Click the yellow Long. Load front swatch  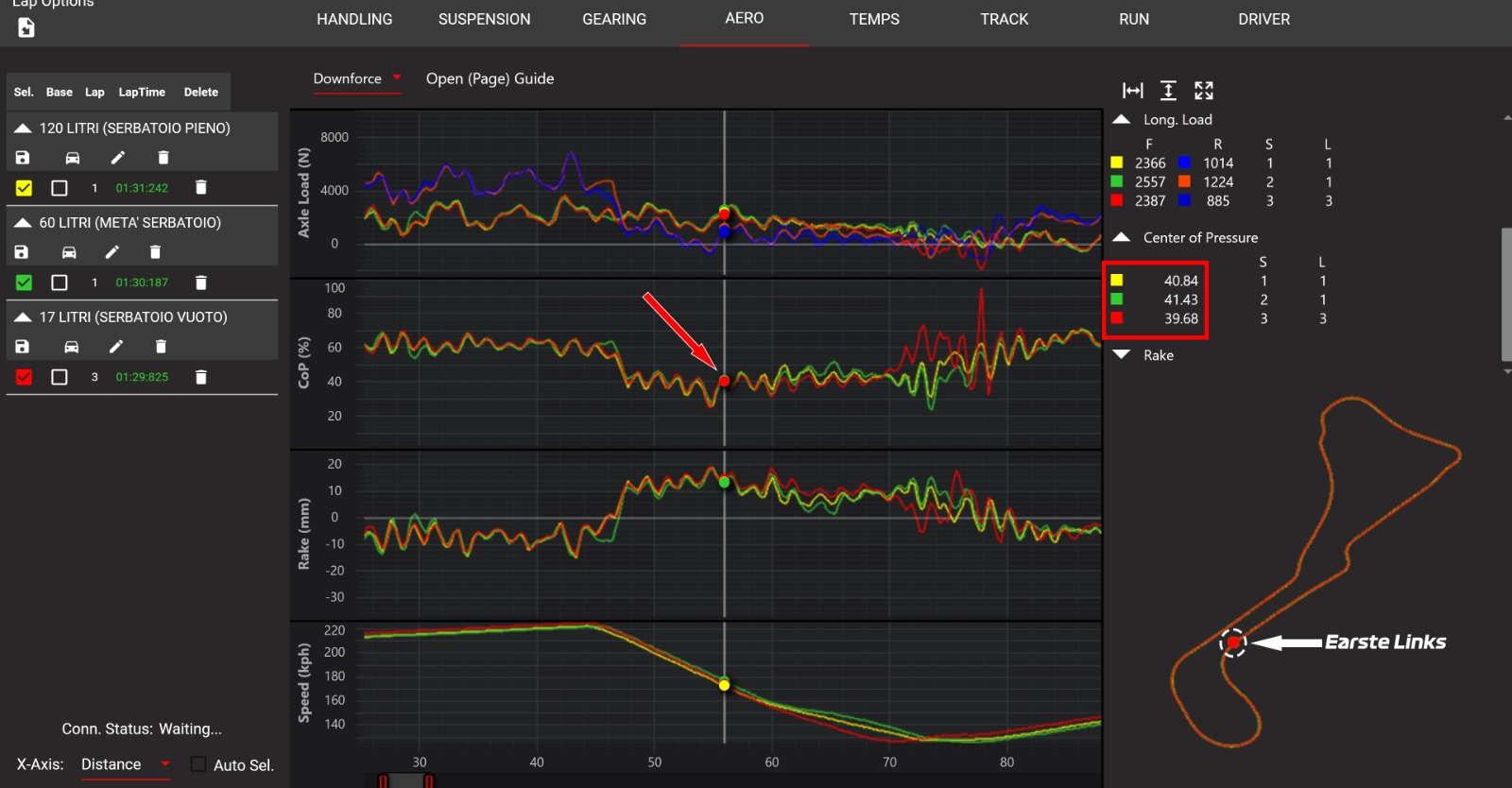pyautogui.click(x=1117, y=163)
